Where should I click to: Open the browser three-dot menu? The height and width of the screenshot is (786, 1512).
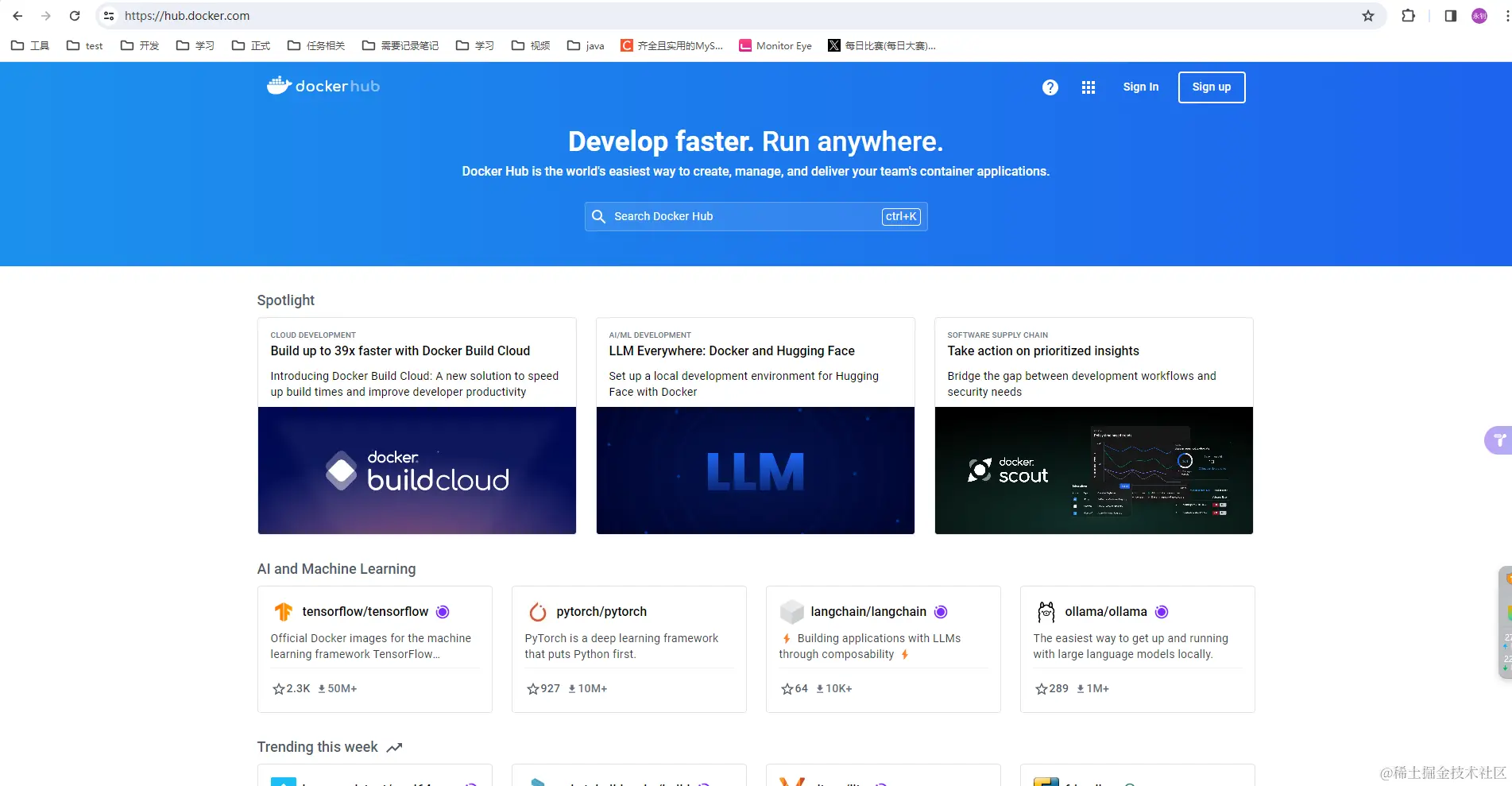1507,16
